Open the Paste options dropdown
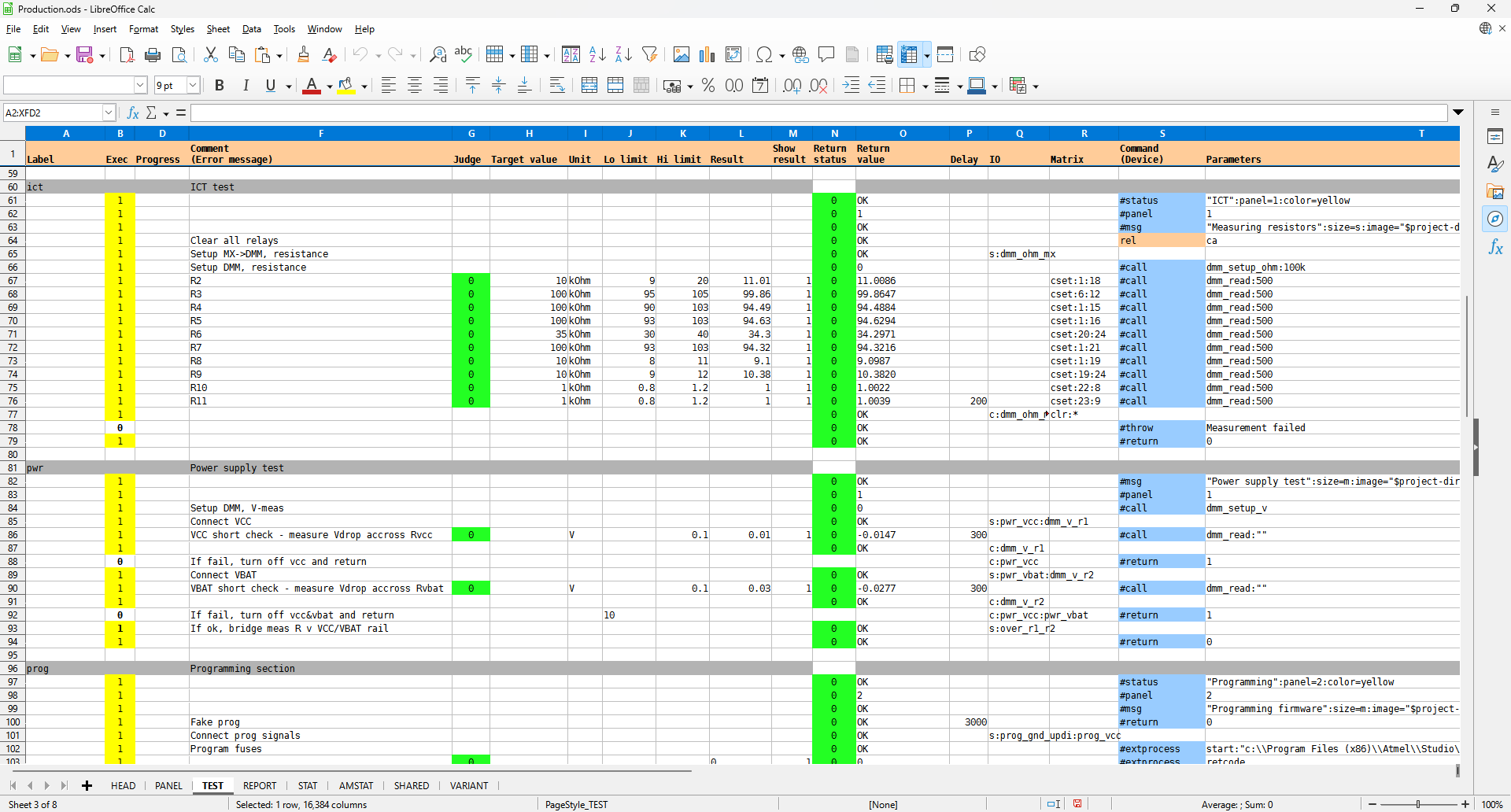Viewport: 1511px width, 812px height. [x=279, y=55]
